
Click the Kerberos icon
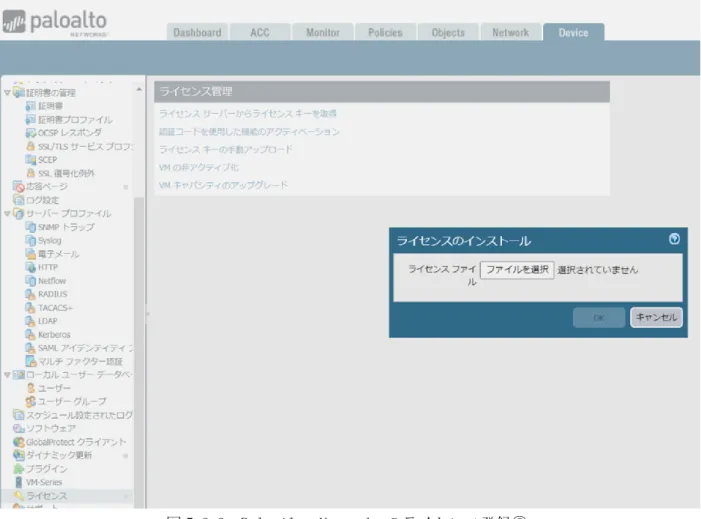tap(30, 334)
